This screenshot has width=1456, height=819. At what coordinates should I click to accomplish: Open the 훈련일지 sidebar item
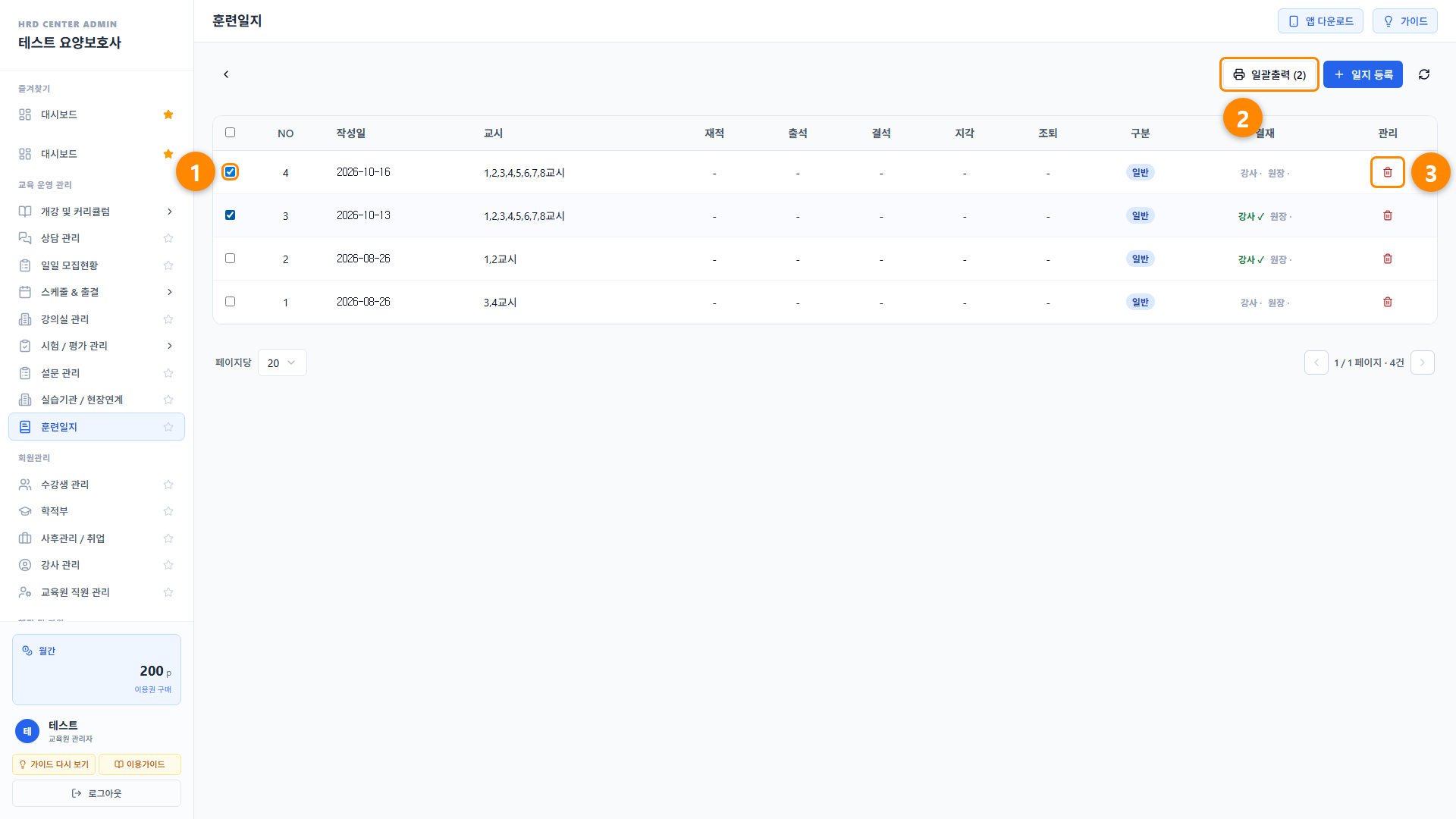coord(96,427)
